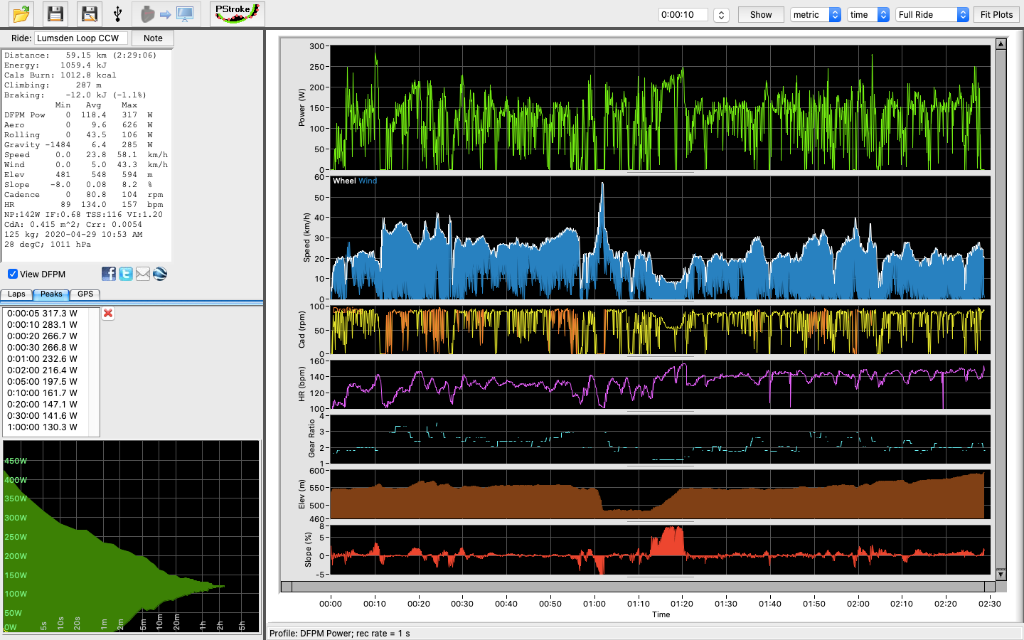Switch to the GPS tab
The width and height of the screenshot is (1024, 640).
(85, 294)
